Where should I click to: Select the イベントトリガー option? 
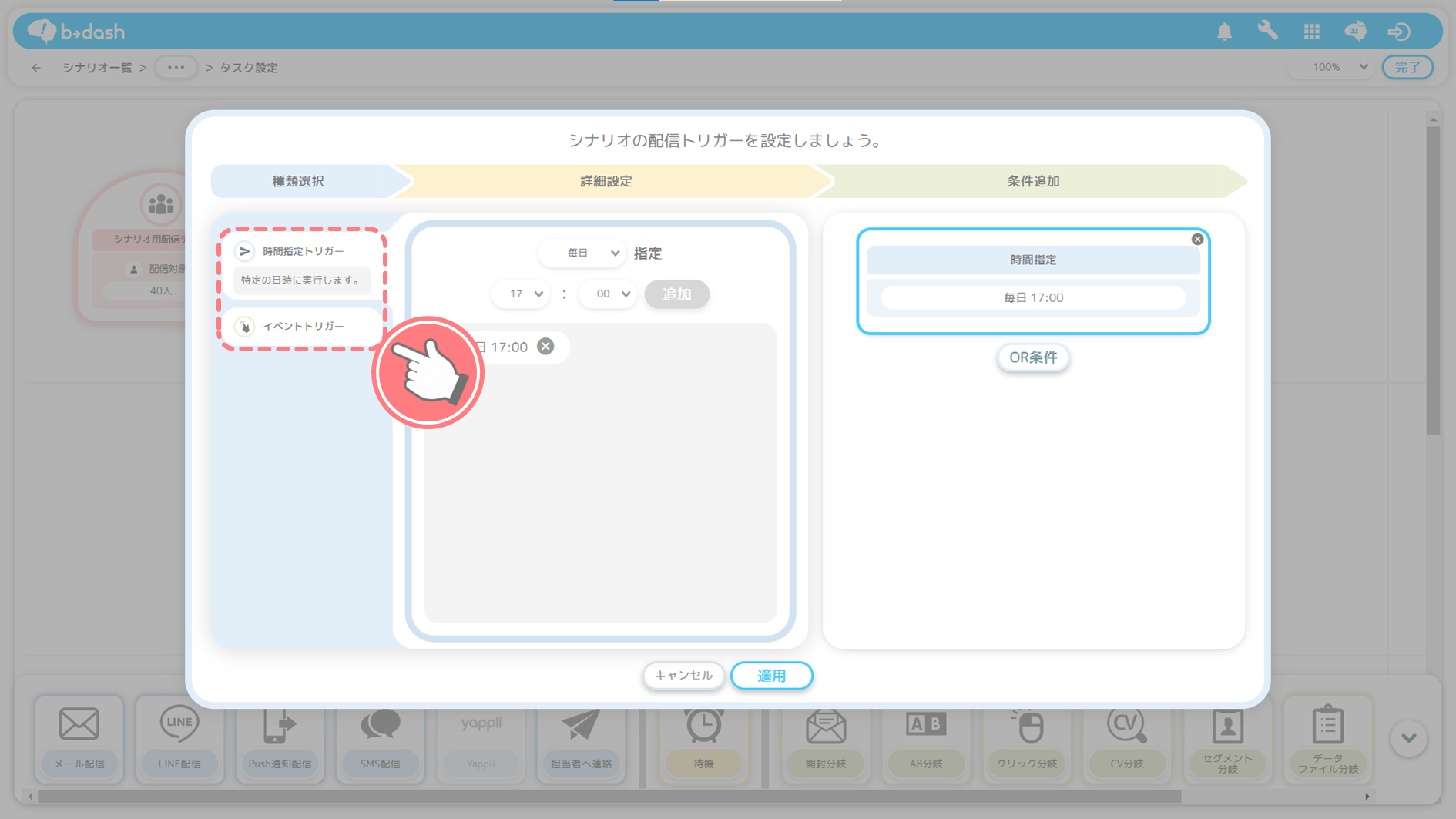click(x=303, y=327)
